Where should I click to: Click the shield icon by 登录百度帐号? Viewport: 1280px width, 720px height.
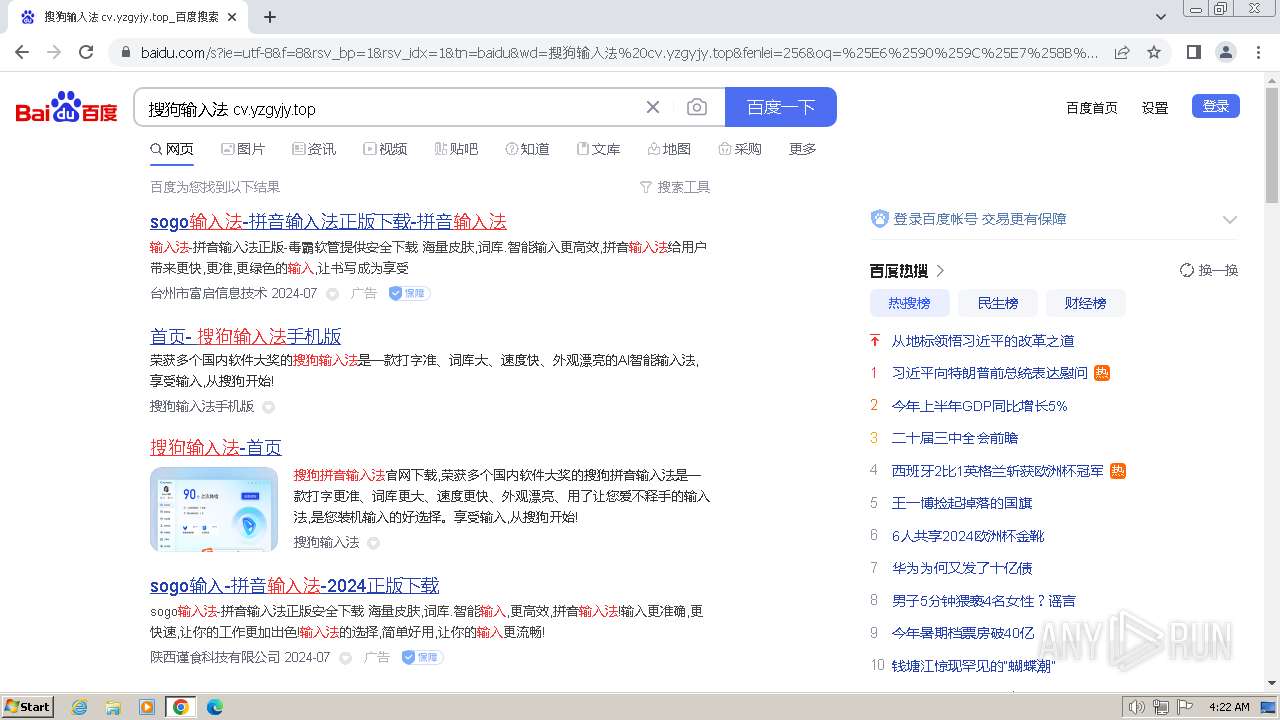click(x=880, y=218)
